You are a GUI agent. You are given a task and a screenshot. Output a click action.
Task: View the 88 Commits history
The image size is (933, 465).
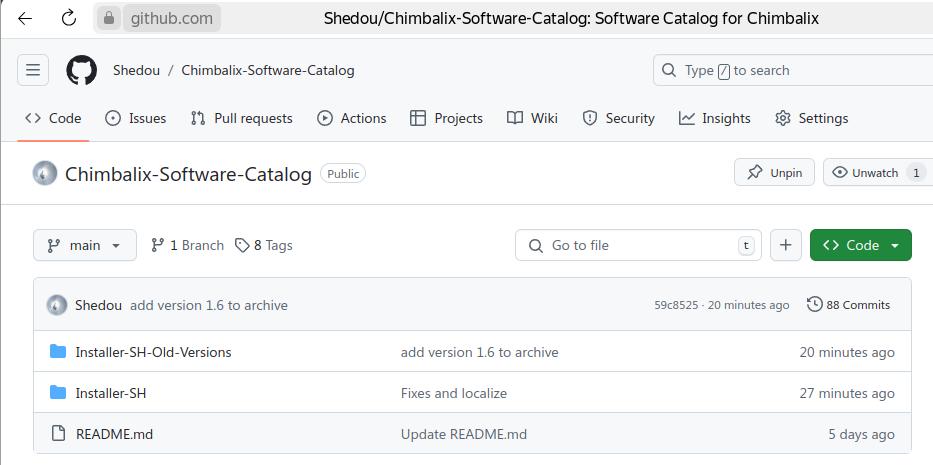[x=848, y=305]
